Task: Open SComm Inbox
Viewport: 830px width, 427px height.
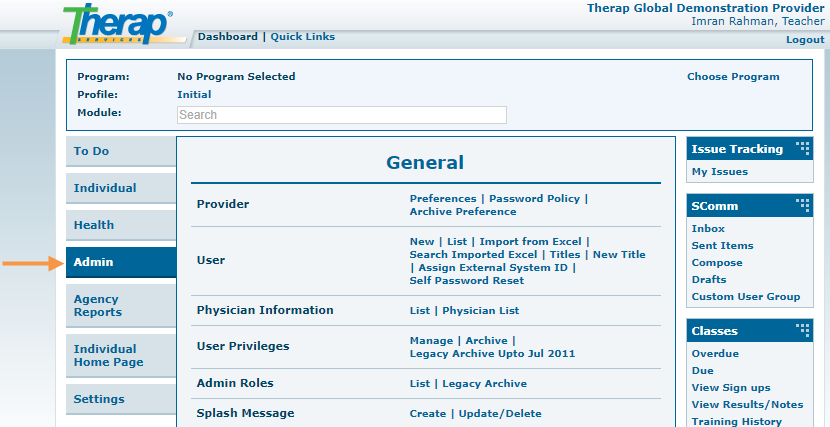Action: [708, 229]
